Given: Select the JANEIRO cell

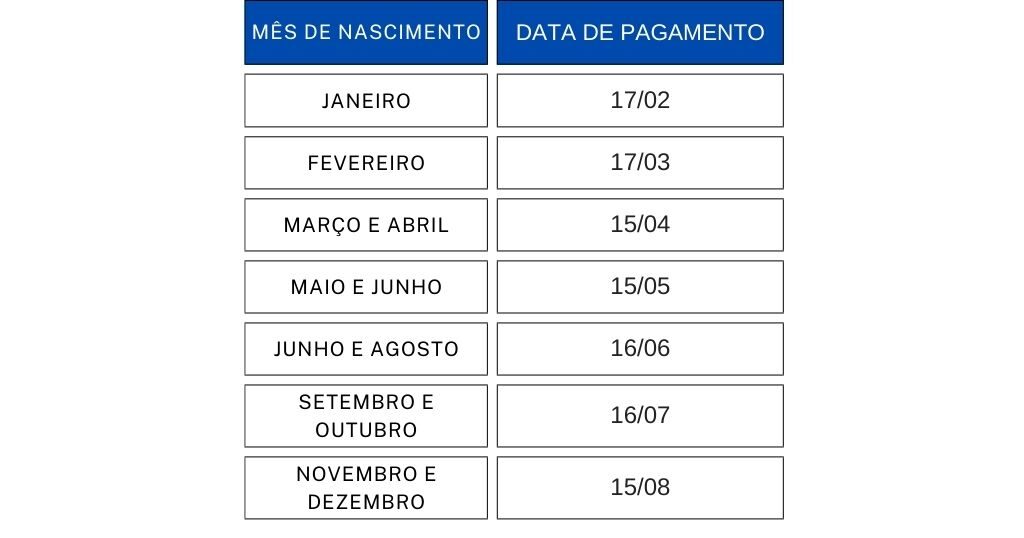Looking at the screenshot, I should (366, 101).
